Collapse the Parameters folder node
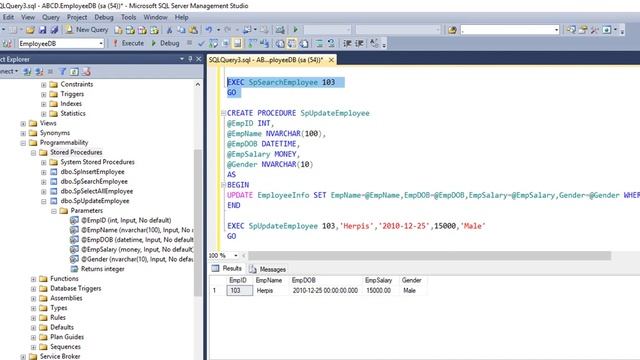Viewport: 640px width, 360px height. pyautogui.click(x=54, y=211)
